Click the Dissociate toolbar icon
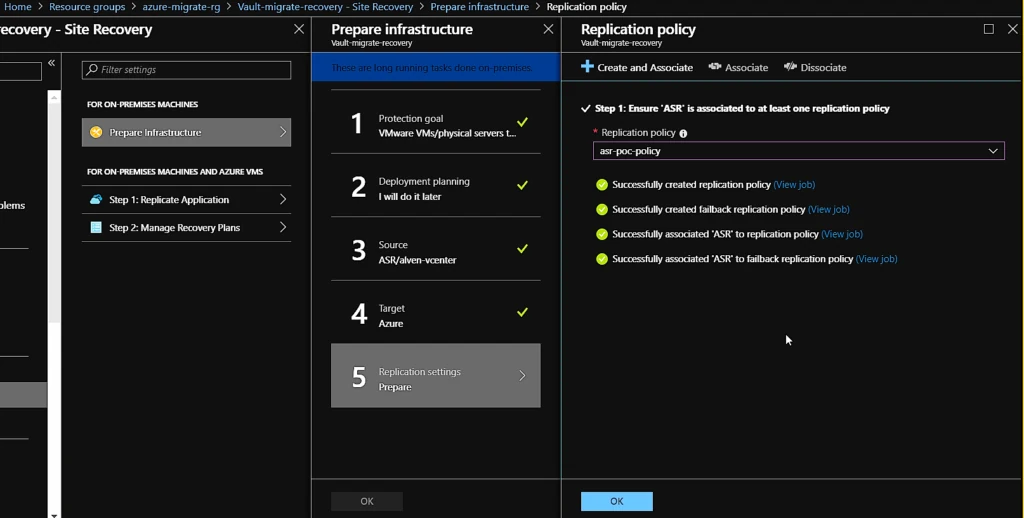This screenshot has width=1024, height=518. [790, 67]
